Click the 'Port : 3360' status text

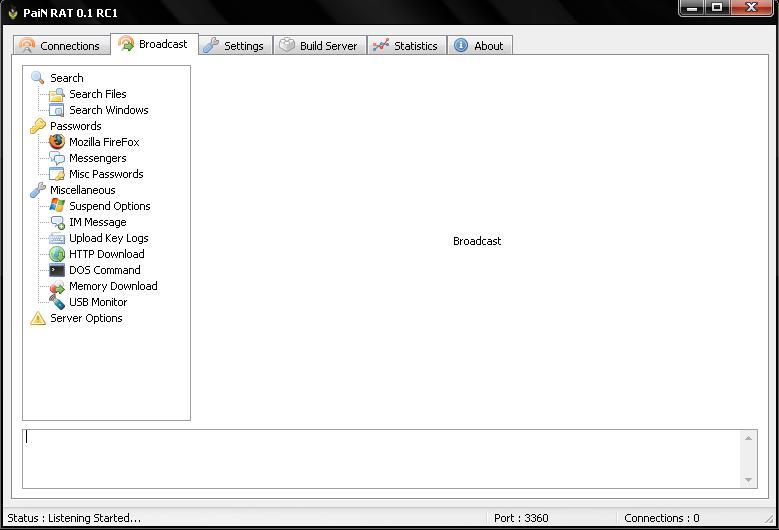click(521, 518)
